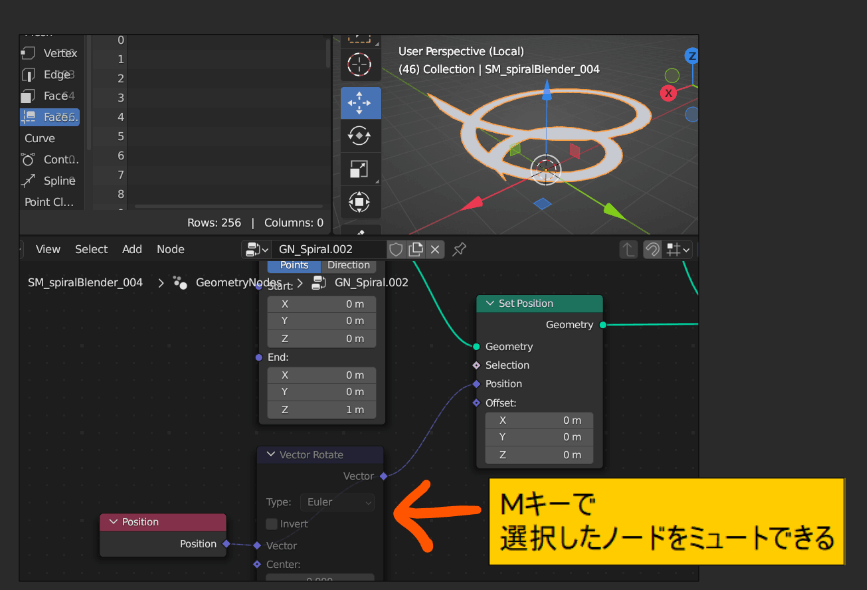Switch to Points mode tab
867x590 pixels.
coord(294,265)
